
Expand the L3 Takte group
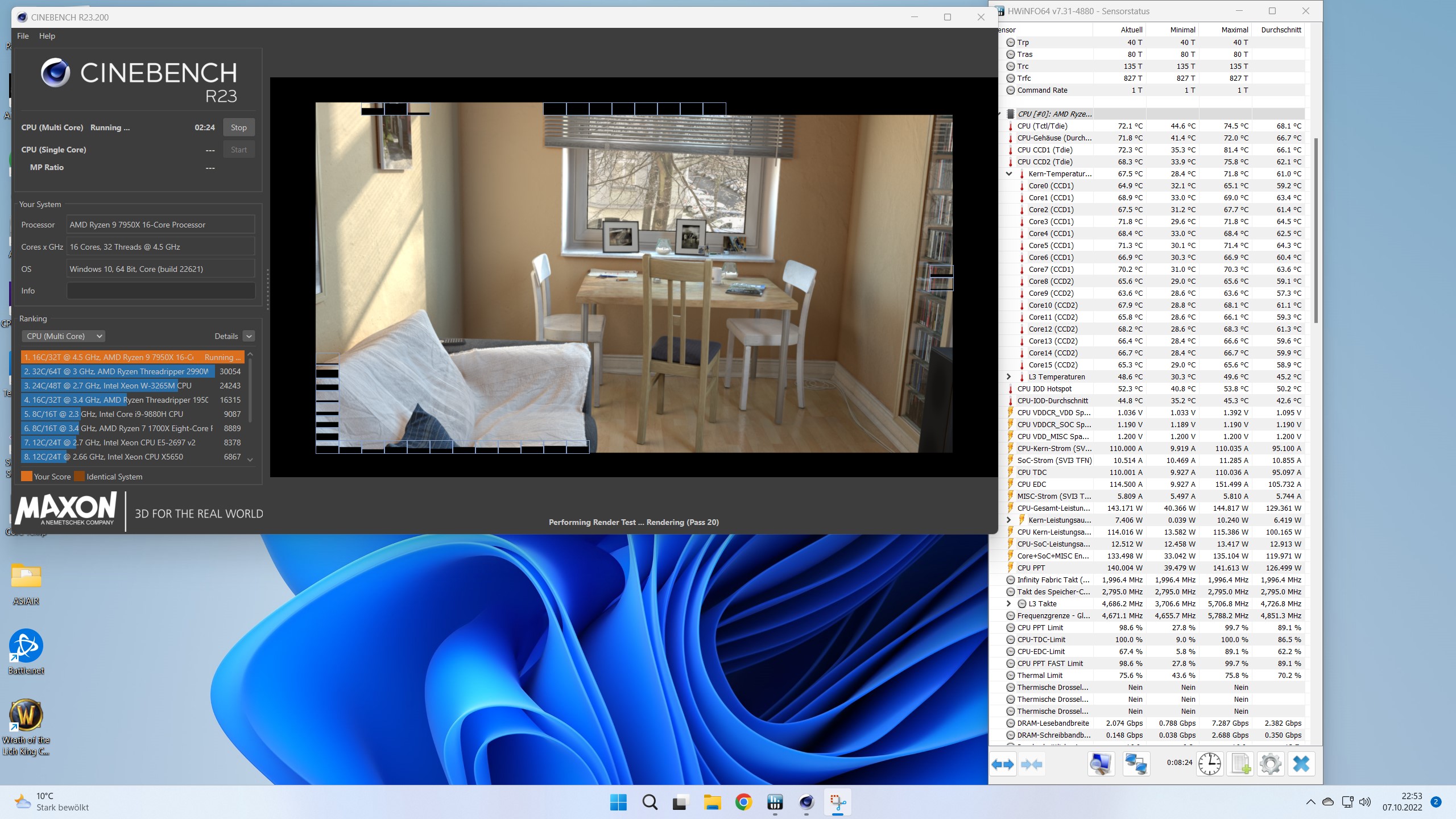1009,603
